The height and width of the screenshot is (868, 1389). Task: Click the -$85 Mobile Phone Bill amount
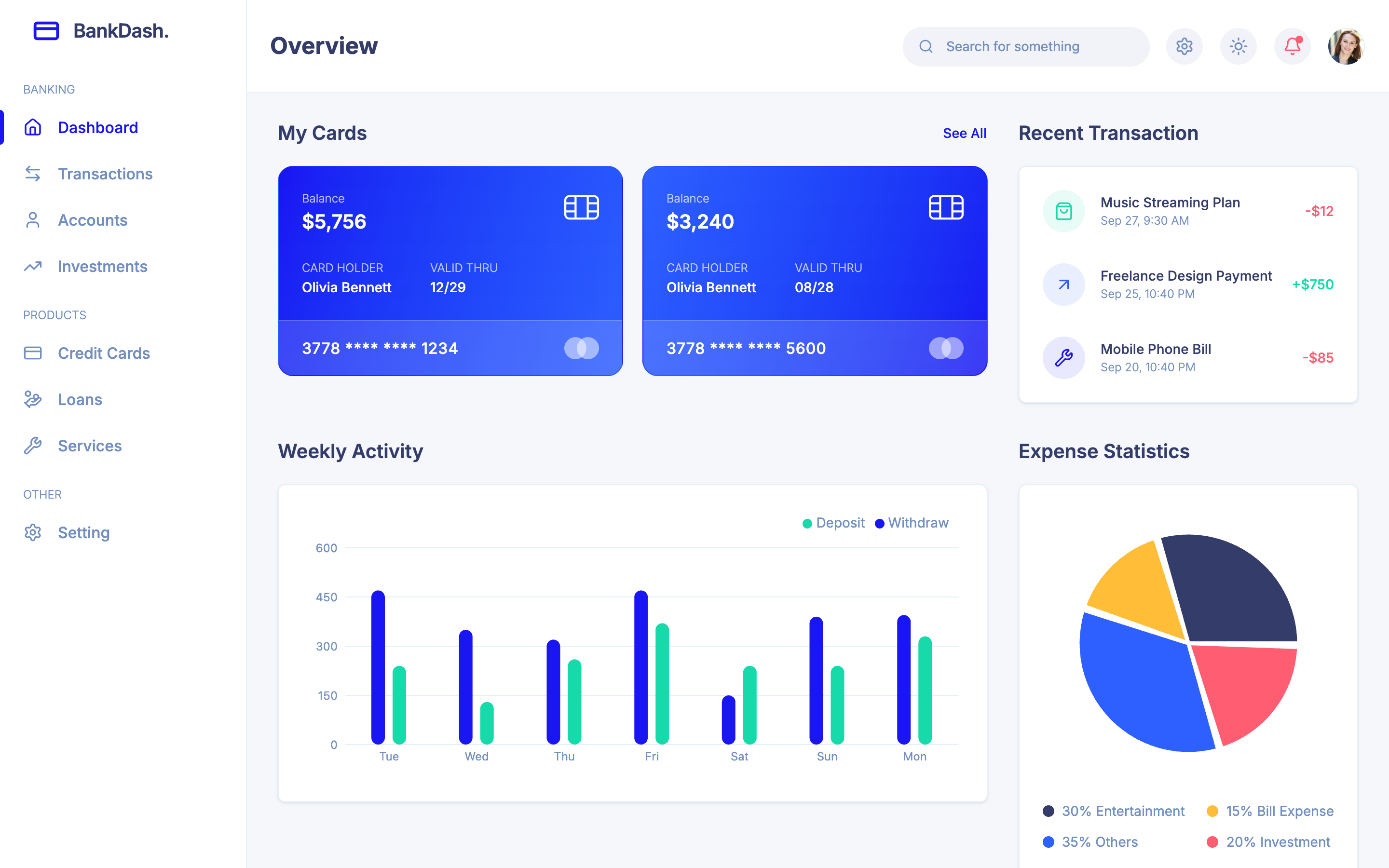tap(1318, 358)
